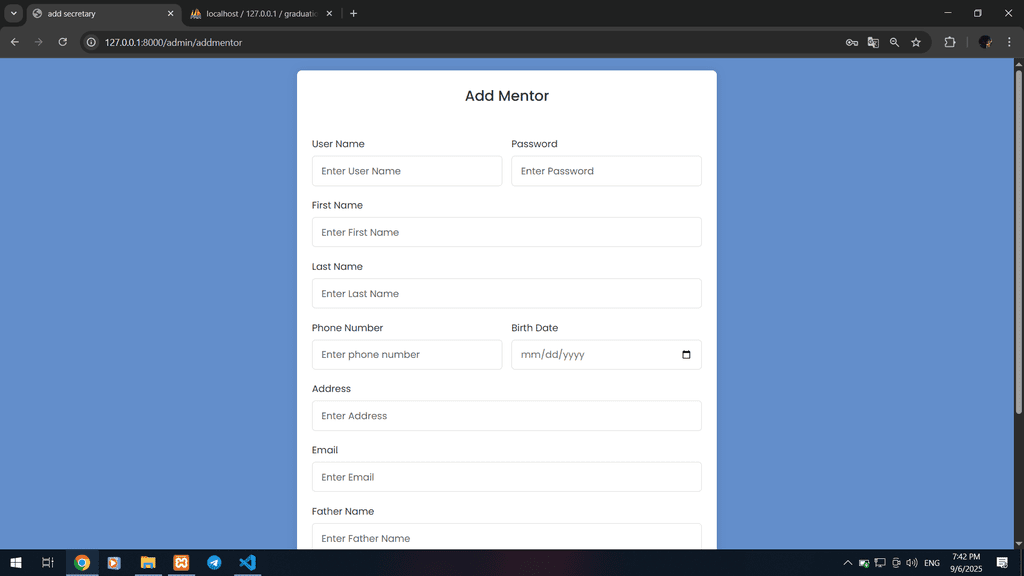The height and width of the screenshot is (576, 1024).
Task: Open the Extensions puzzle icon
Action: coord(949,42)
